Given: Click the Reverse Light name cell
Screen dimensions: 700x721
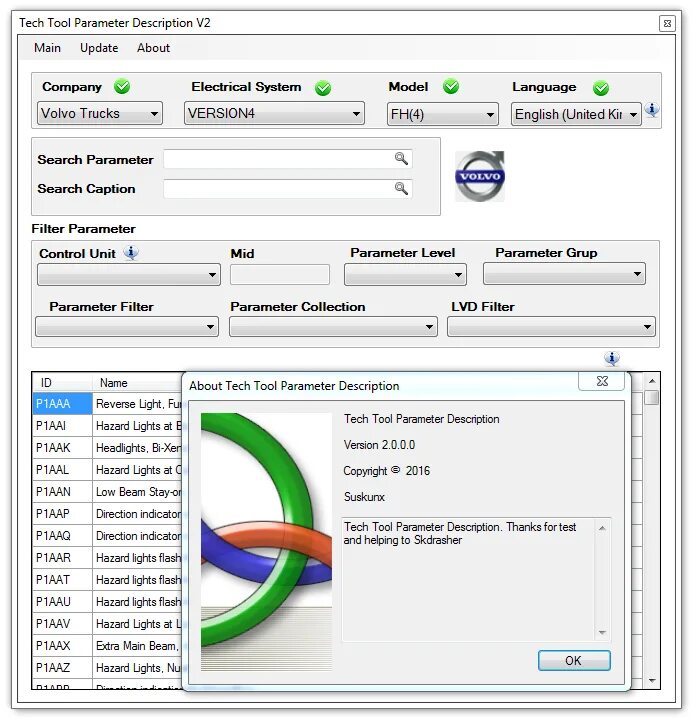Looking at the screenshot, I should (x=138, y=404).
